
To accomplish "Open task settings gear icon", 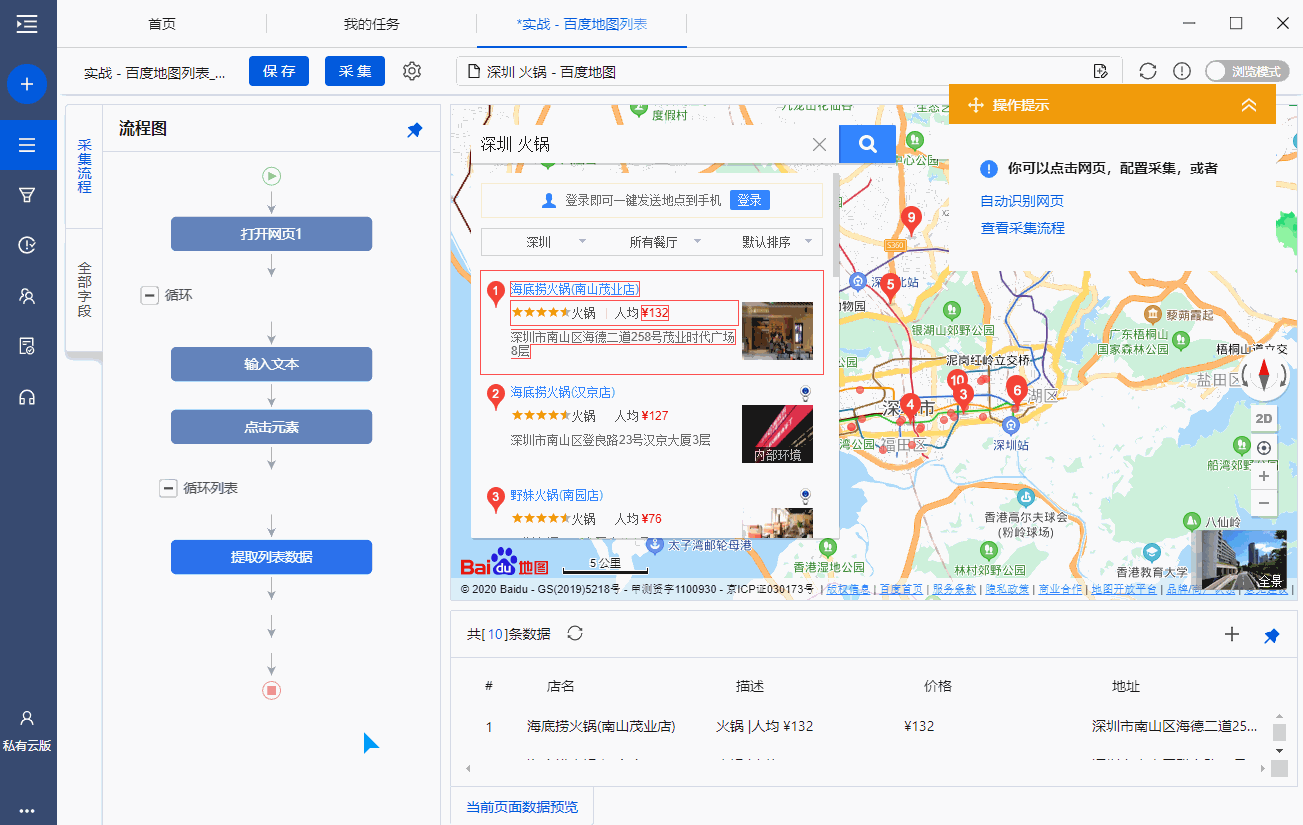I will pos(412,71).
